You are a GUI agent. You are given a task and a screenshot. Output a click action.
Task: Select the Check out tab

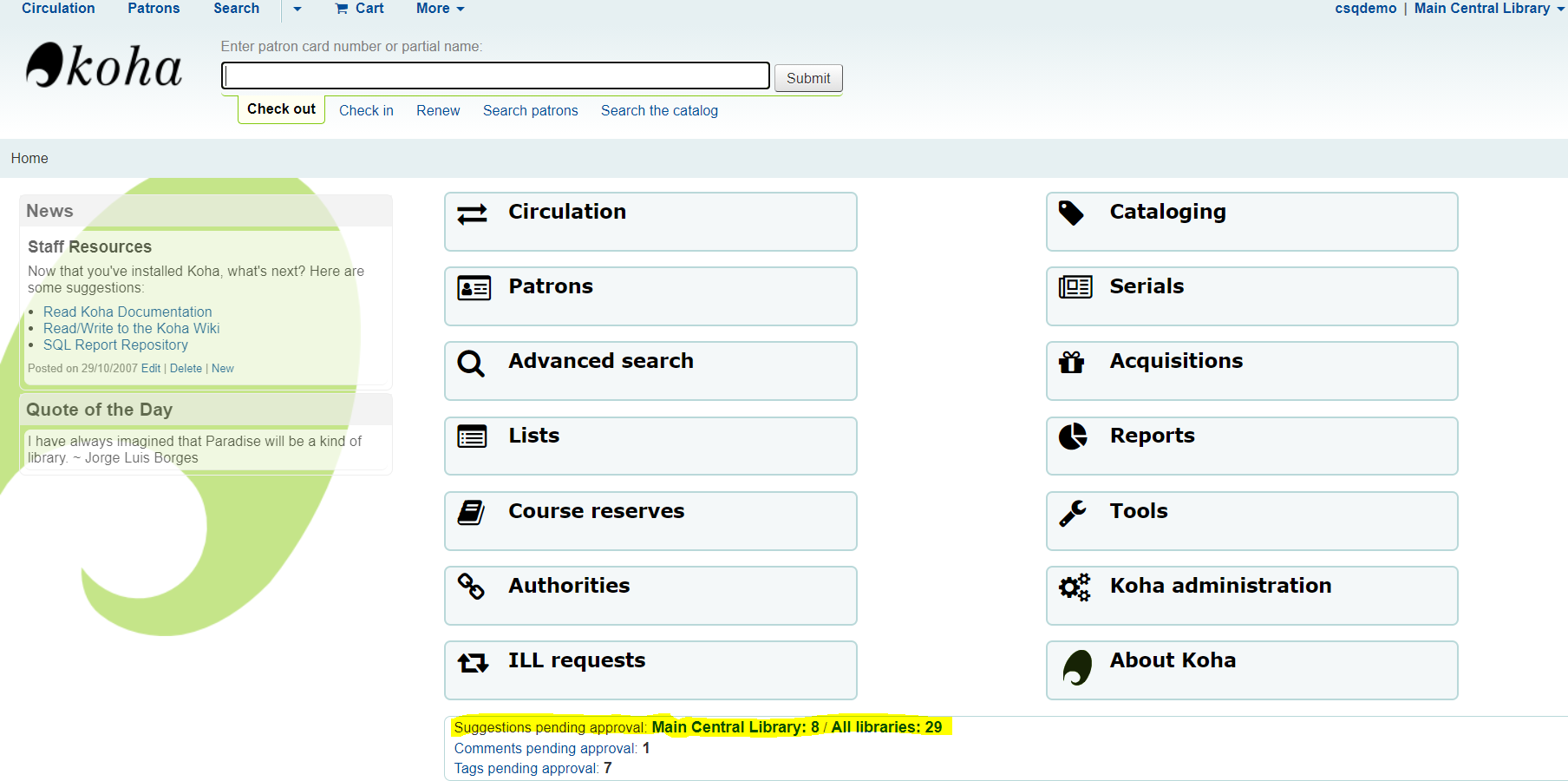point(281,109)
